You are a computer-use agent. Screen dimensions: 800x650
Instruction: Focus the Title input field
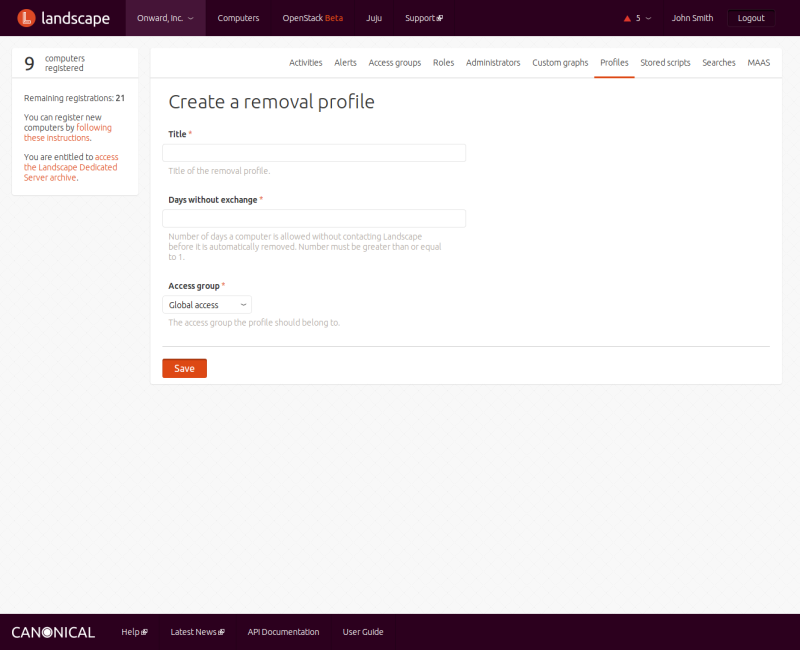(314, 153)
